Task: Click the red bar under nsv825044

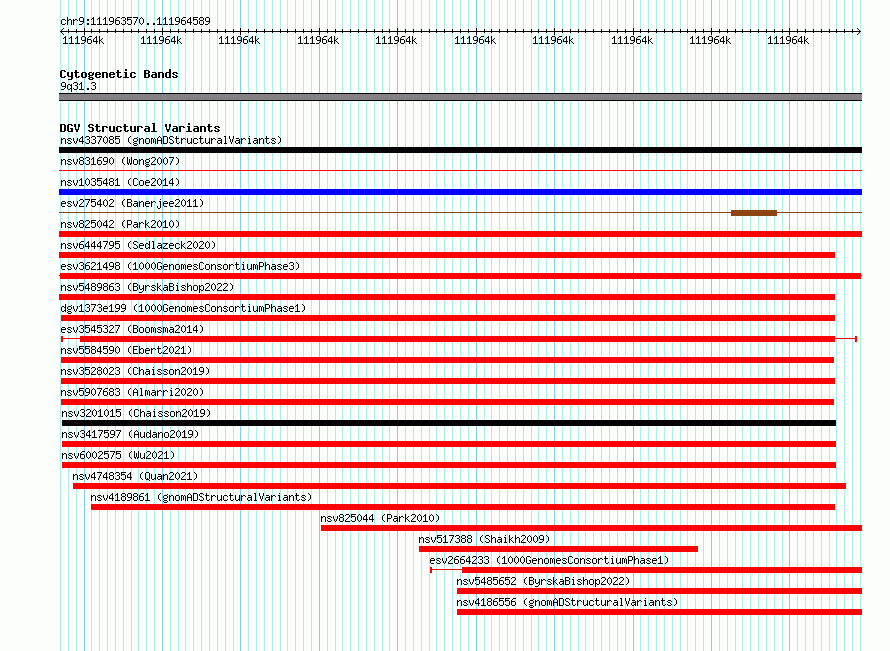Action: coord(591,528)
